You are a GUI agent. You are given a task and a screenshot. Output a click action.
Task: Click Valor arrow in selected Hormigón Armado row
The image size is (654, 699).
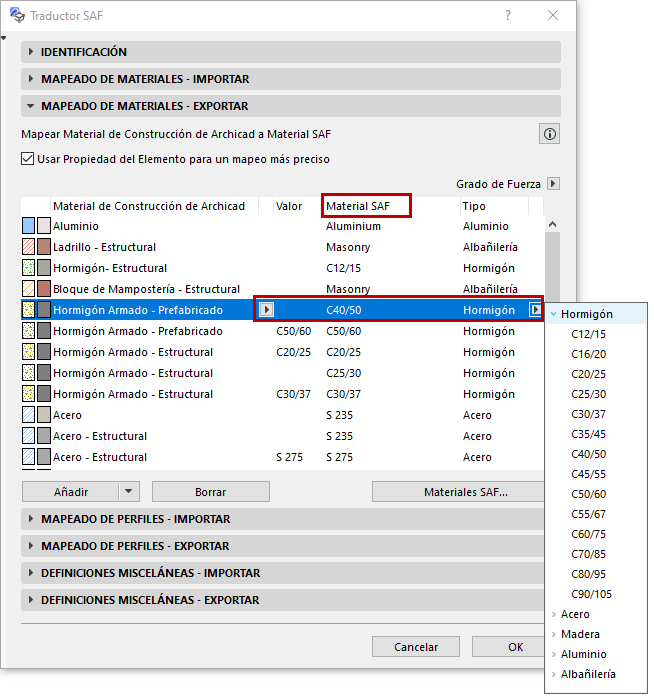point(267,309)
